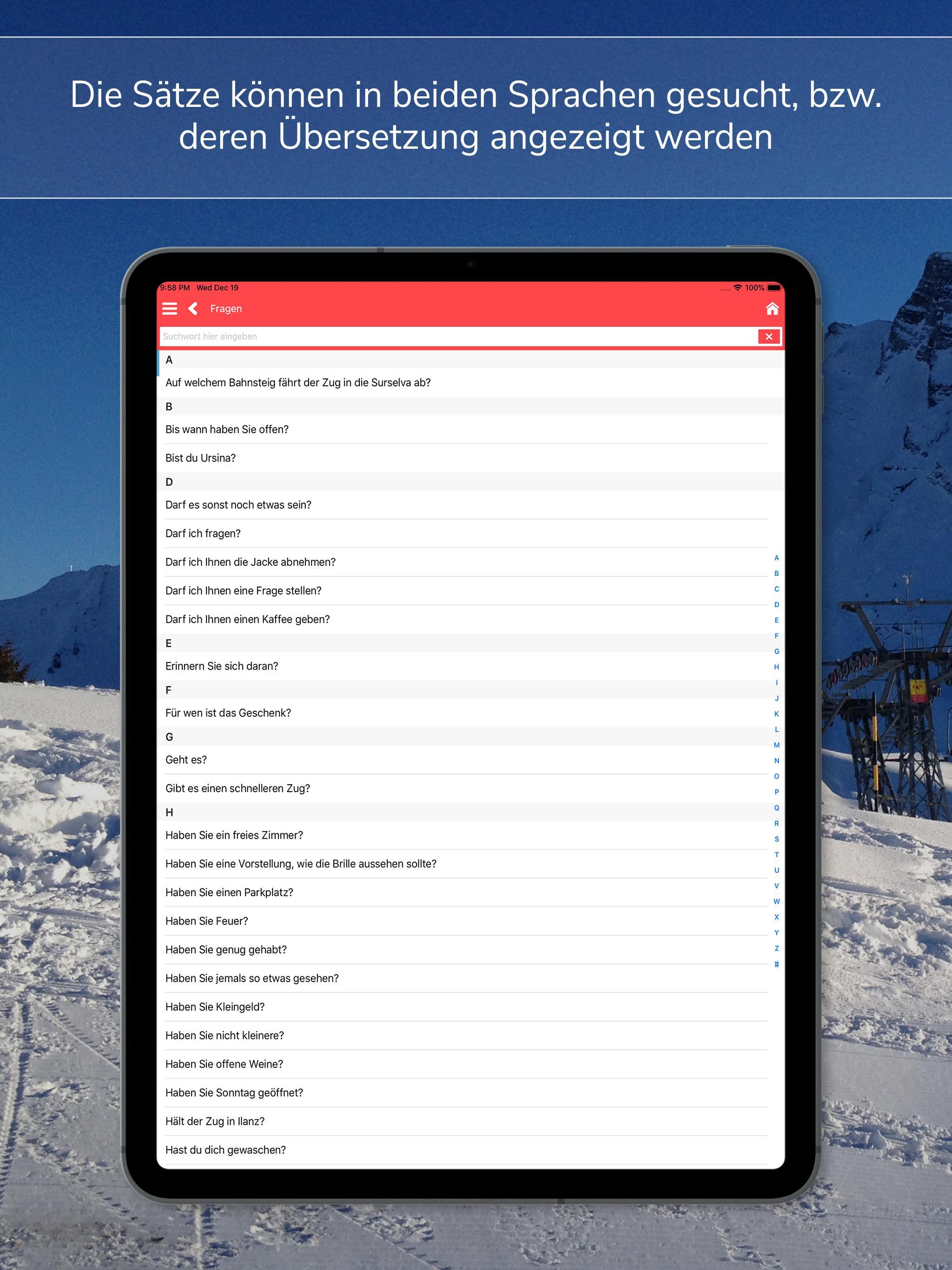Tap the home icon
The width and height of the screenshot is (952, 1270).
tap(772, 309)
